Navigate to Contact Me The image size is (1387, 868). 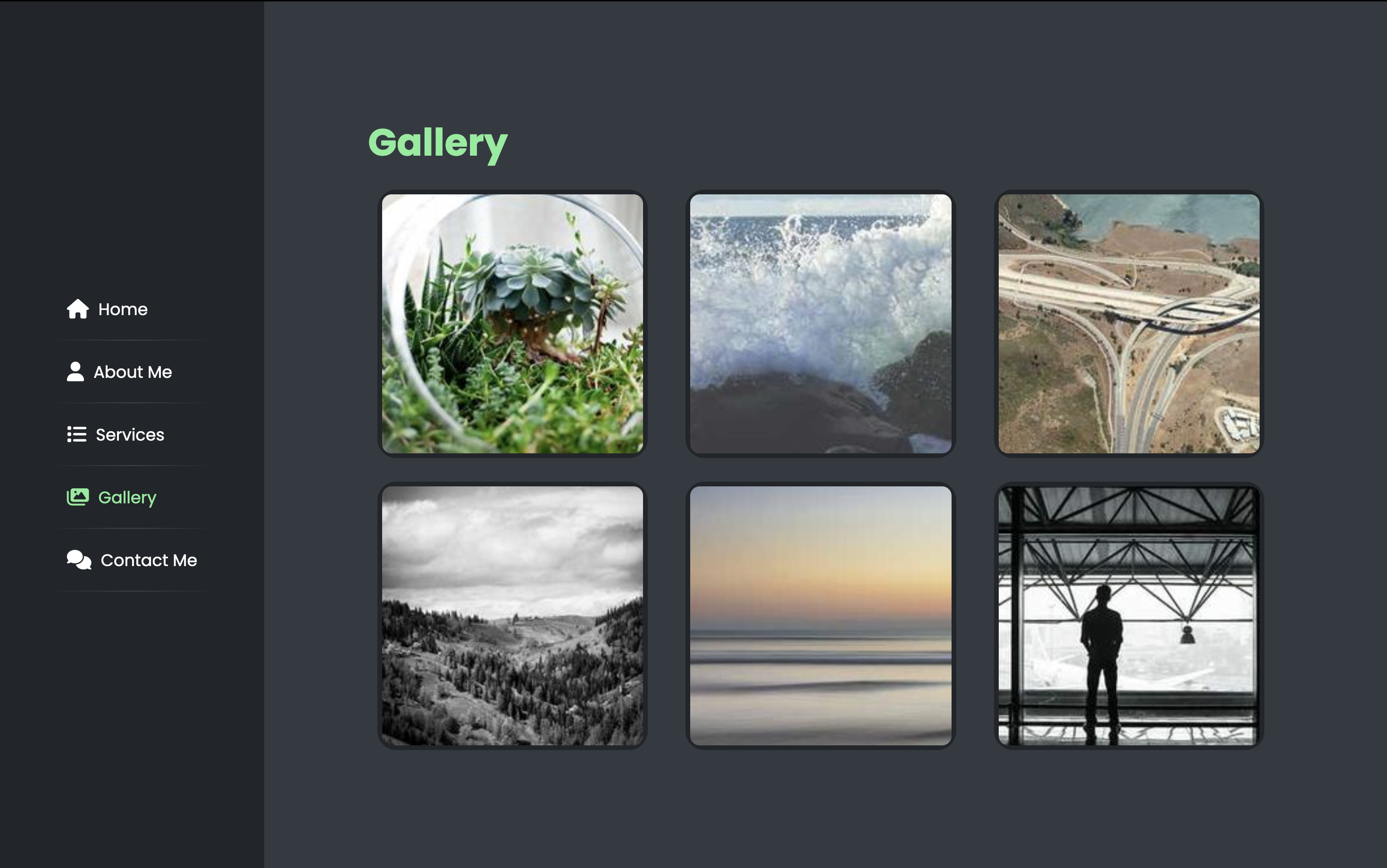click(x=132, y=560)
